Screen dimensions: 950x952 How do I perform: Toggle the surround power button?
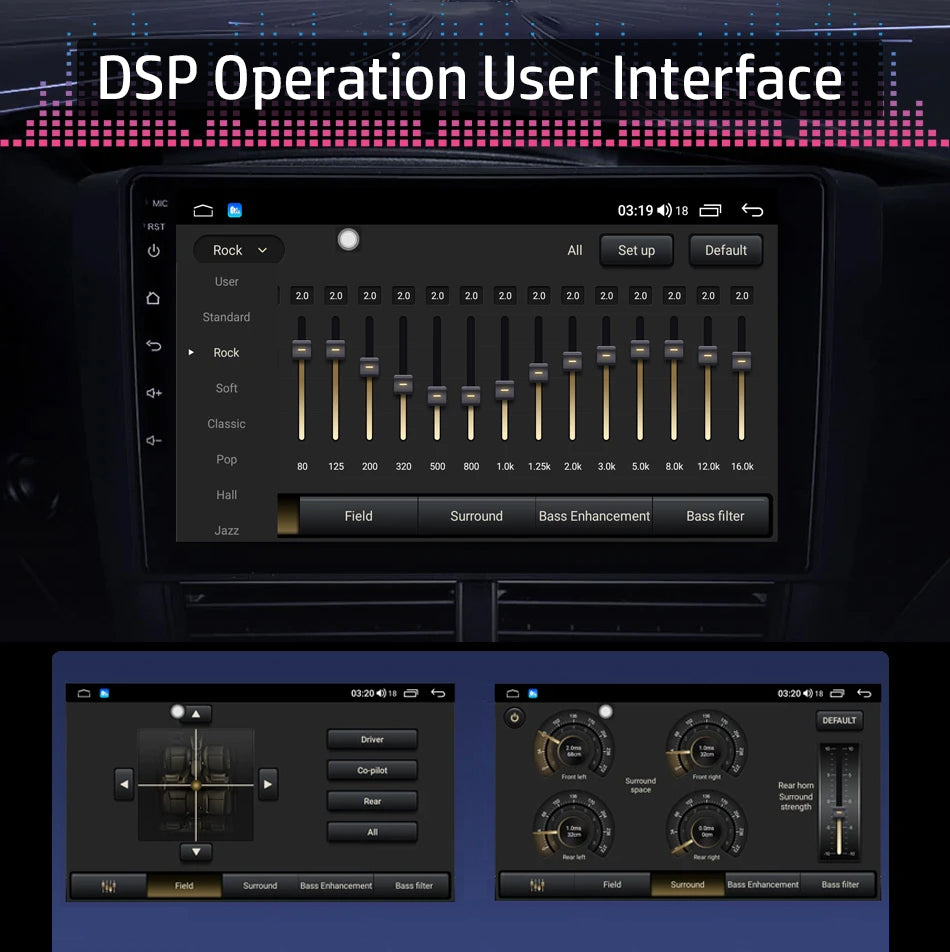click(x=515, y=718)
